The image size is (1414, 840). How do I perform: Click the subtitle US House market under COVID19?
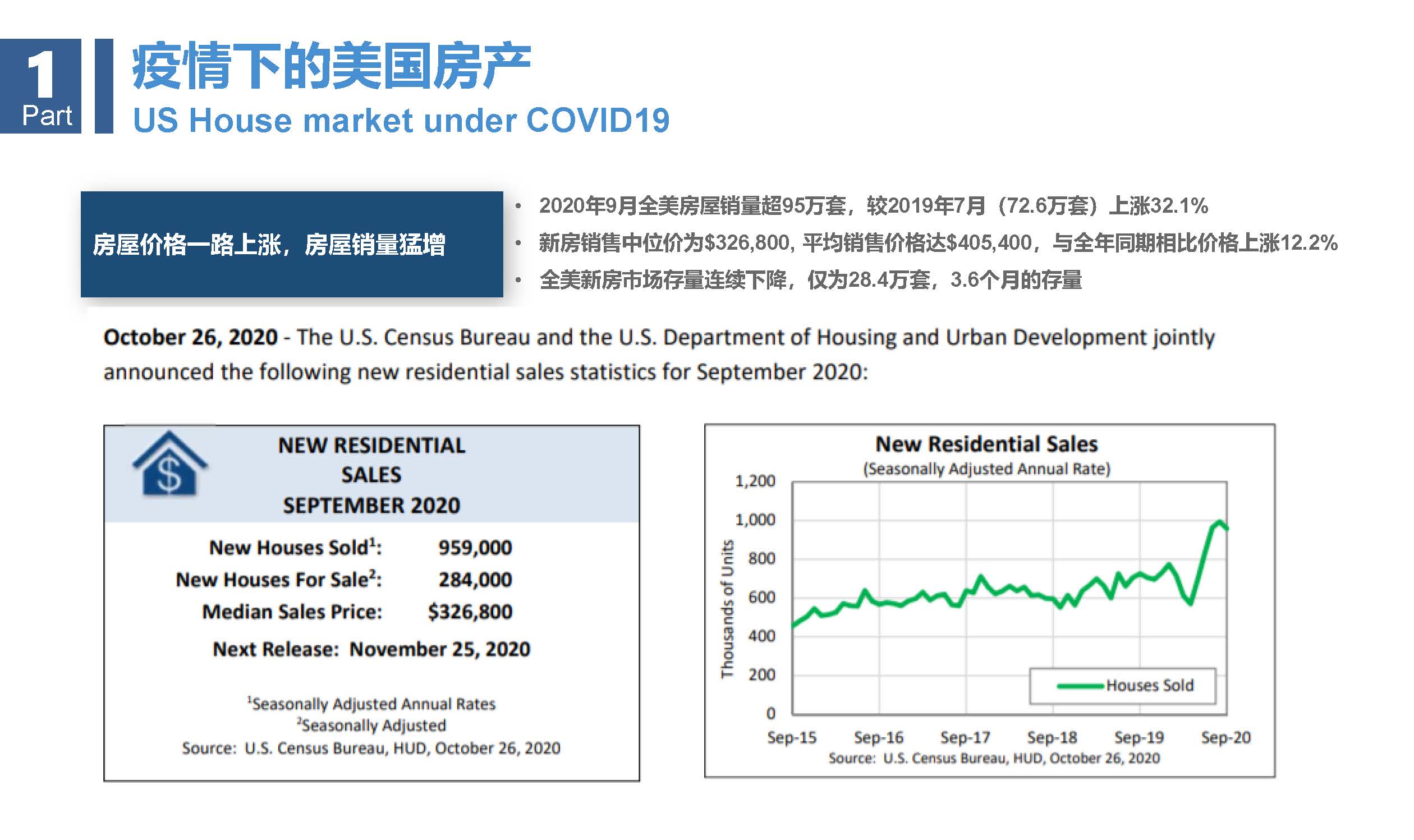(401, 121)
